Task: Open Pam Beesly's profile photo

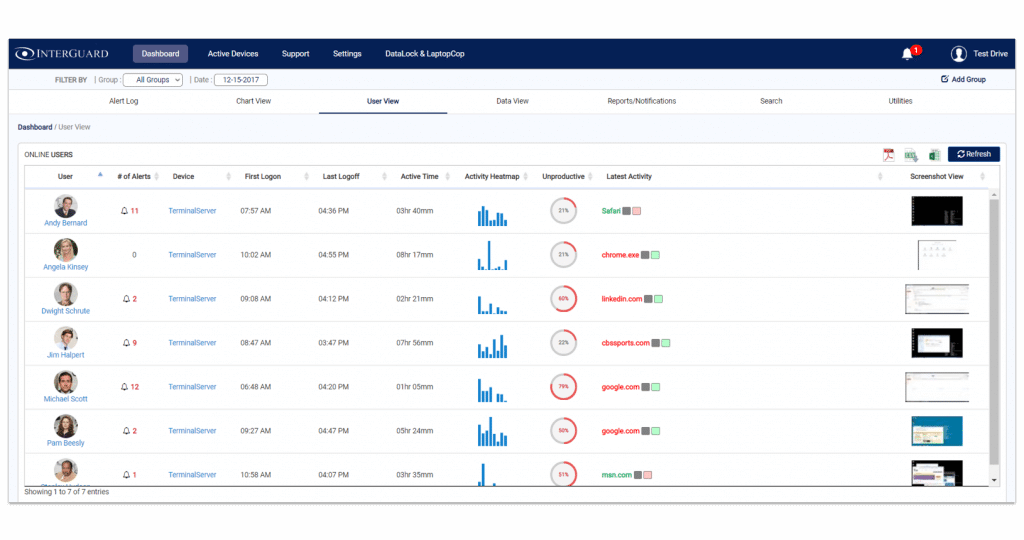Action: (65, 426)
